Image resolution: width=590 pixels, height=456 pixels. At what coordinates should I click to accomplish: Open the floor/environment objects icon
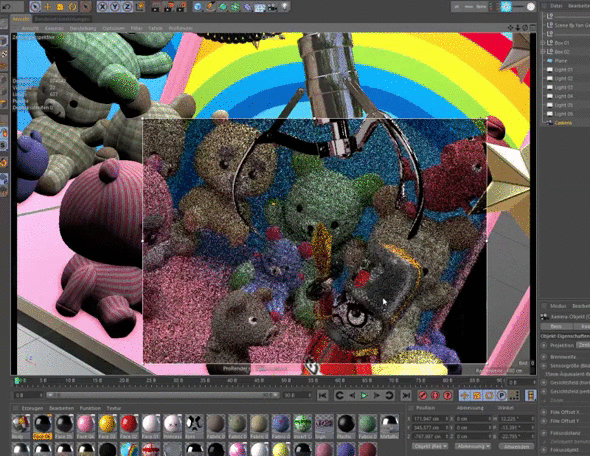click(x=260, y=6)
